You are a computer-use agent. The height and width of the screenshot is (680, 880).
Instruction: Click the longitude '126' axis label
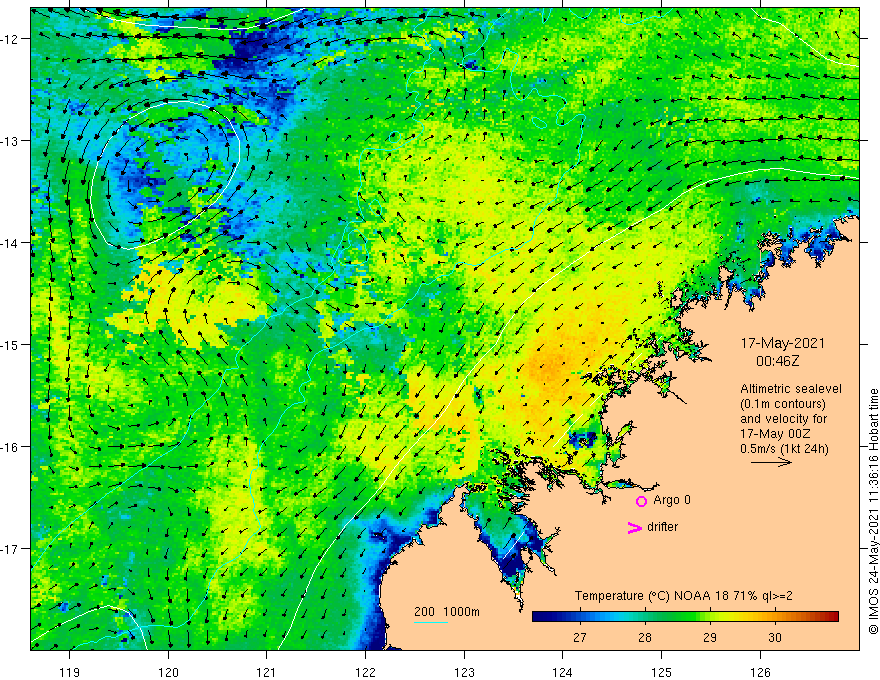coord(760,672)
